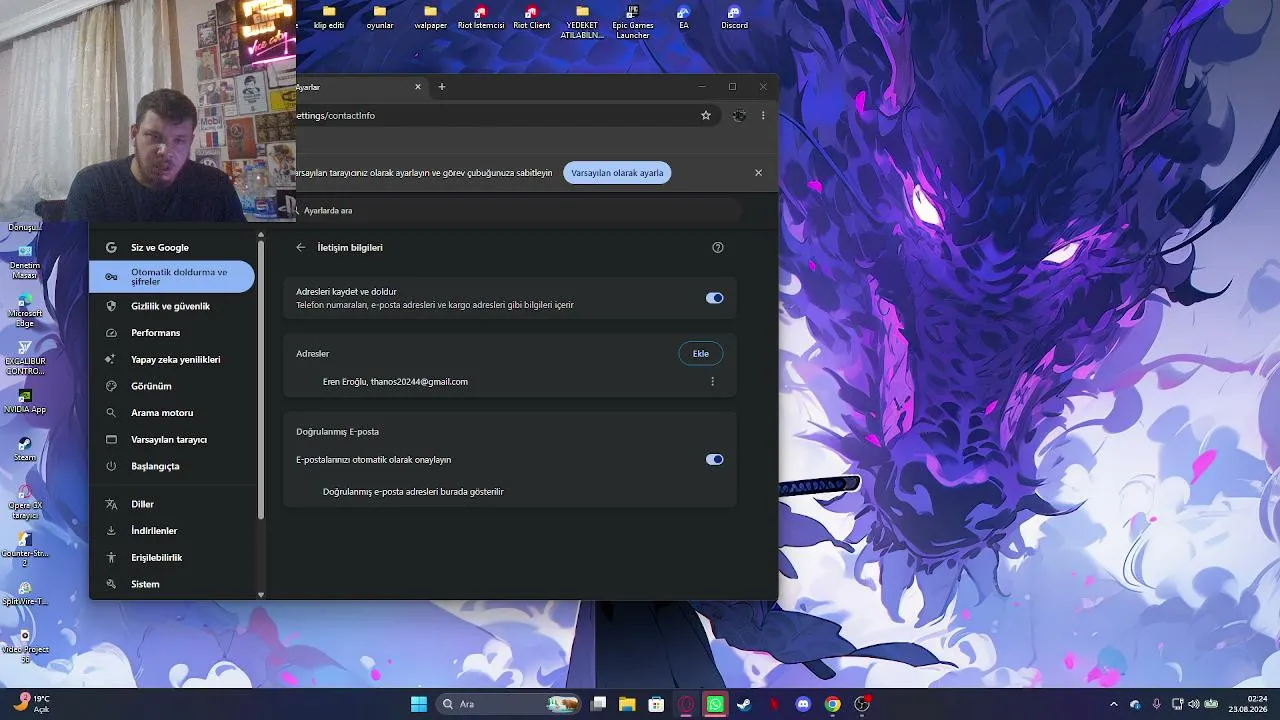This screenshot has height=720, width=1280.
Task: Select the Steam desktop shortcut
Action: [25, 449]
